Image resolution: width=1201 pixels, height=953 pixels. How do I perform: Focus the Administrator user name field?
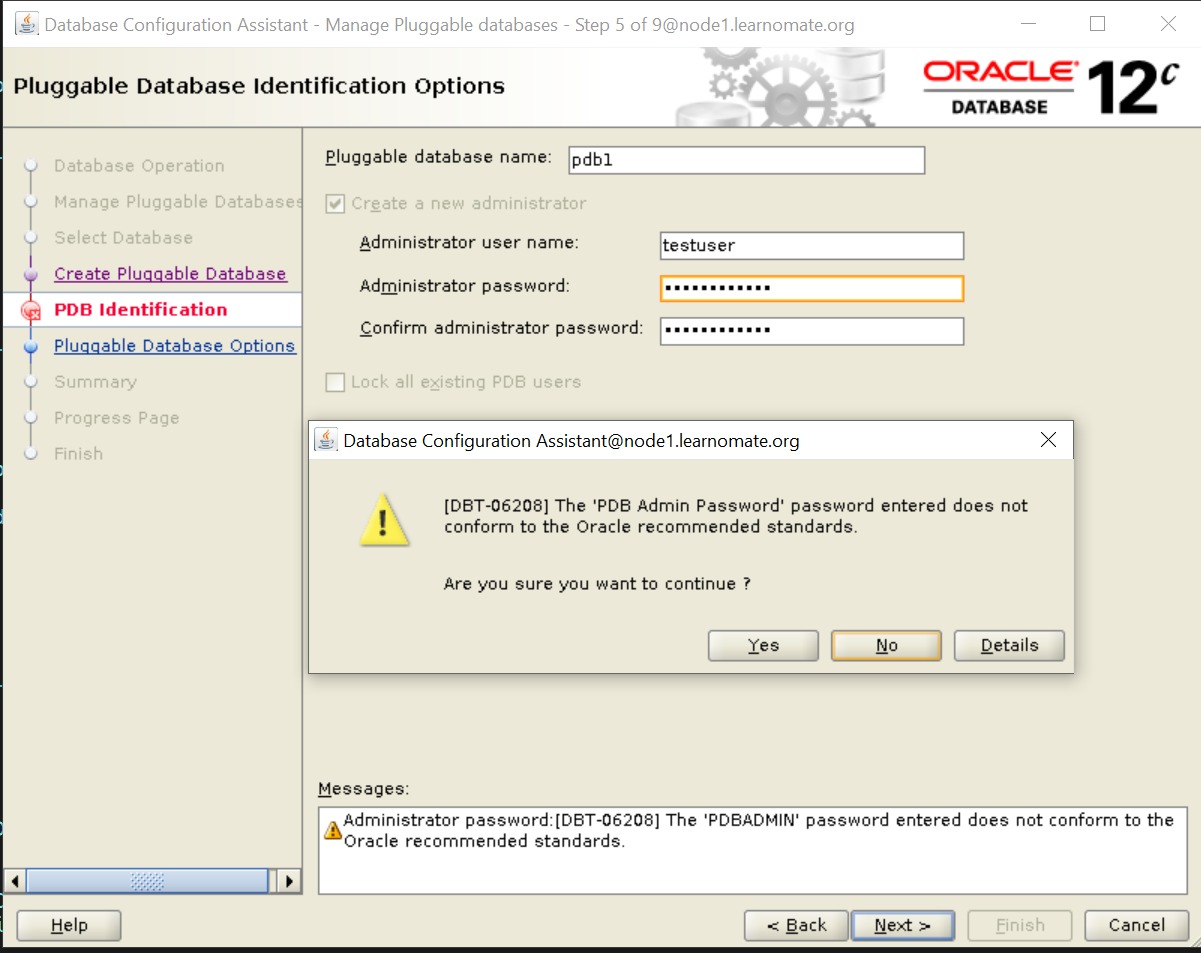click(x=811, y=246)
